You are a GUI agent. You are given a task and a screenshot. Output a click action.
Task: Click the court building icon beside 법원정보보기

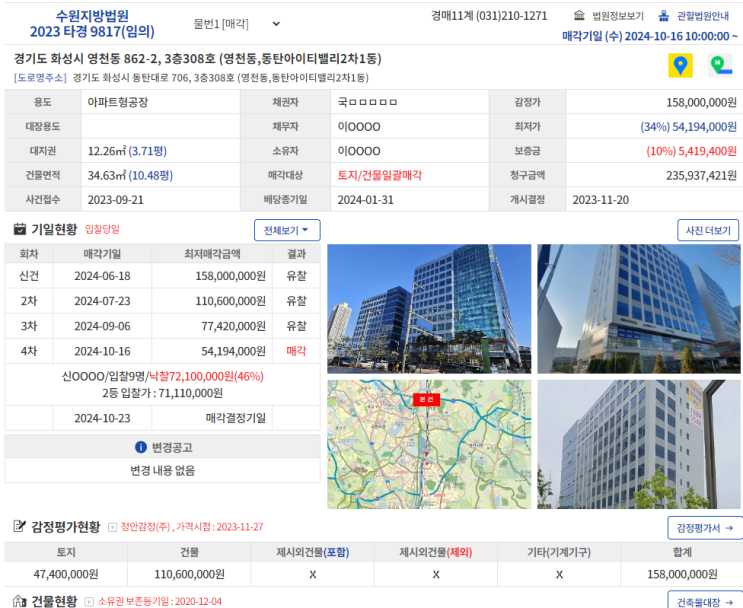pyautogui.click(x=579, y=16)
